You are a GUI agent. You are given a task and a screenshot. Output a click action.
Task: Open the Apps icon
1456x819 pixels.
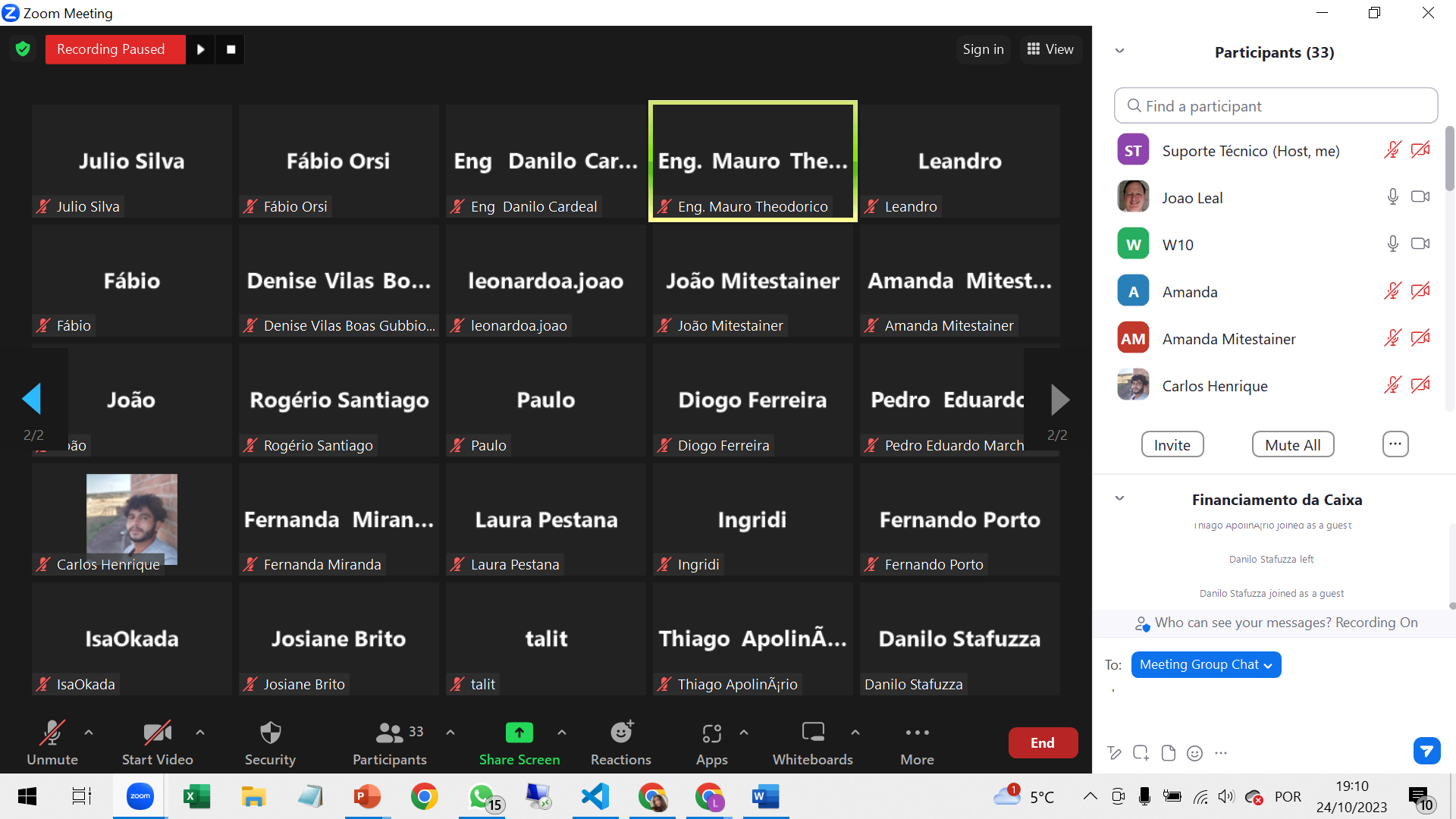[711, 733]
